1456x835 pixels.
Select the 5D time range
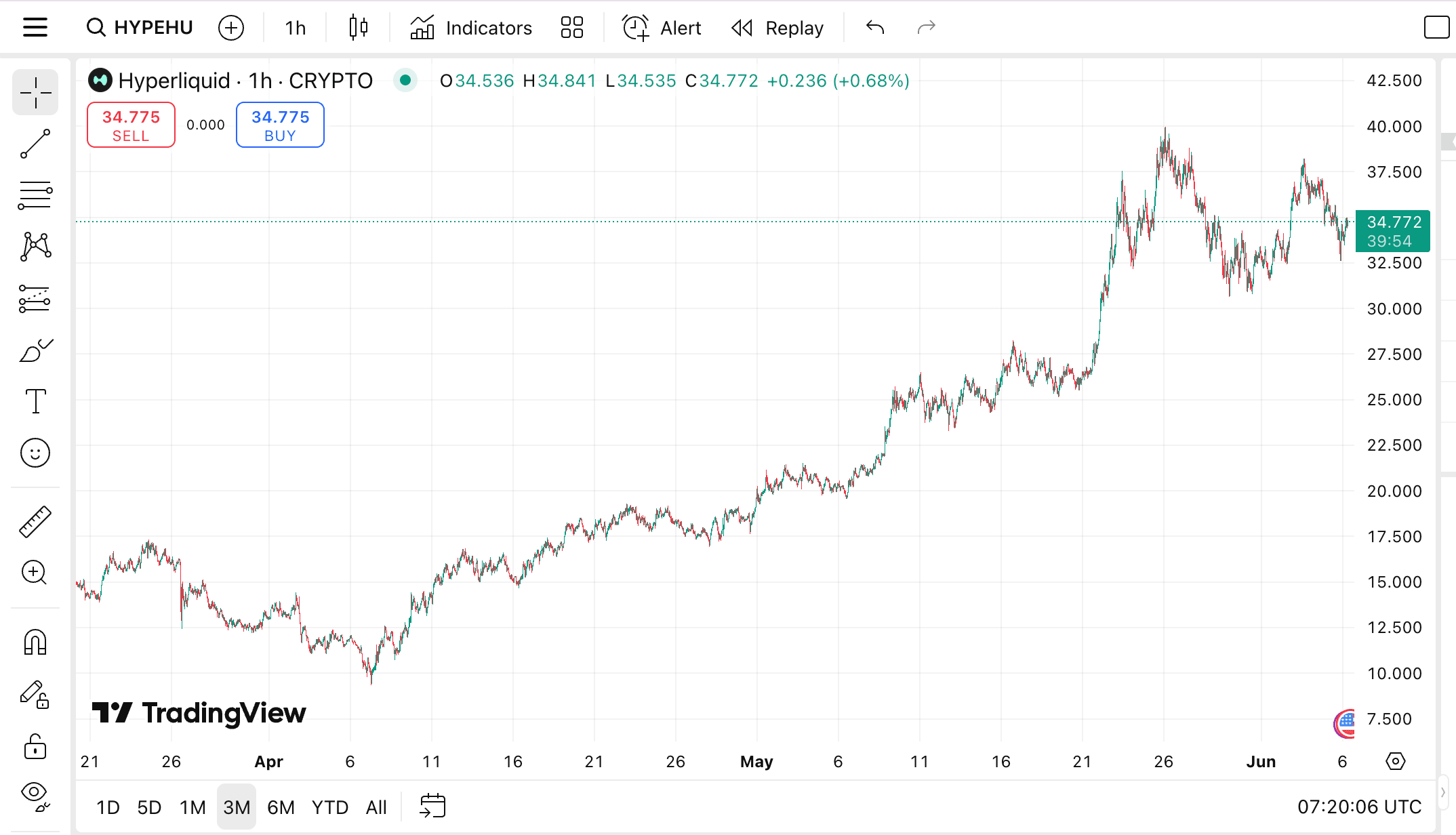pyautogui.click(x=149, y=807)
